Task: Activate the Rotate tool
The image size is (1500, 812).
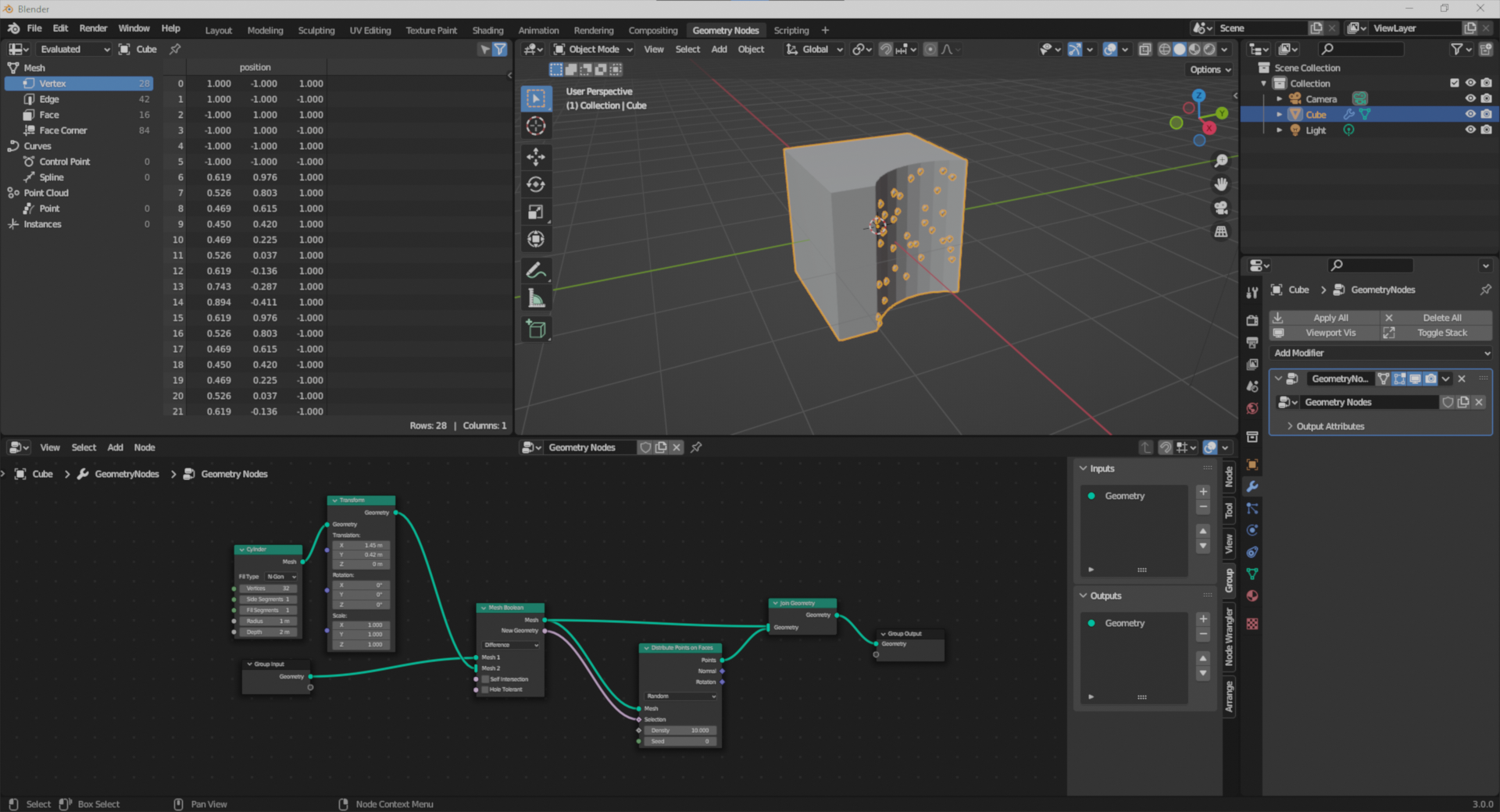Action: pyautogui.click(x=536, y=184)
